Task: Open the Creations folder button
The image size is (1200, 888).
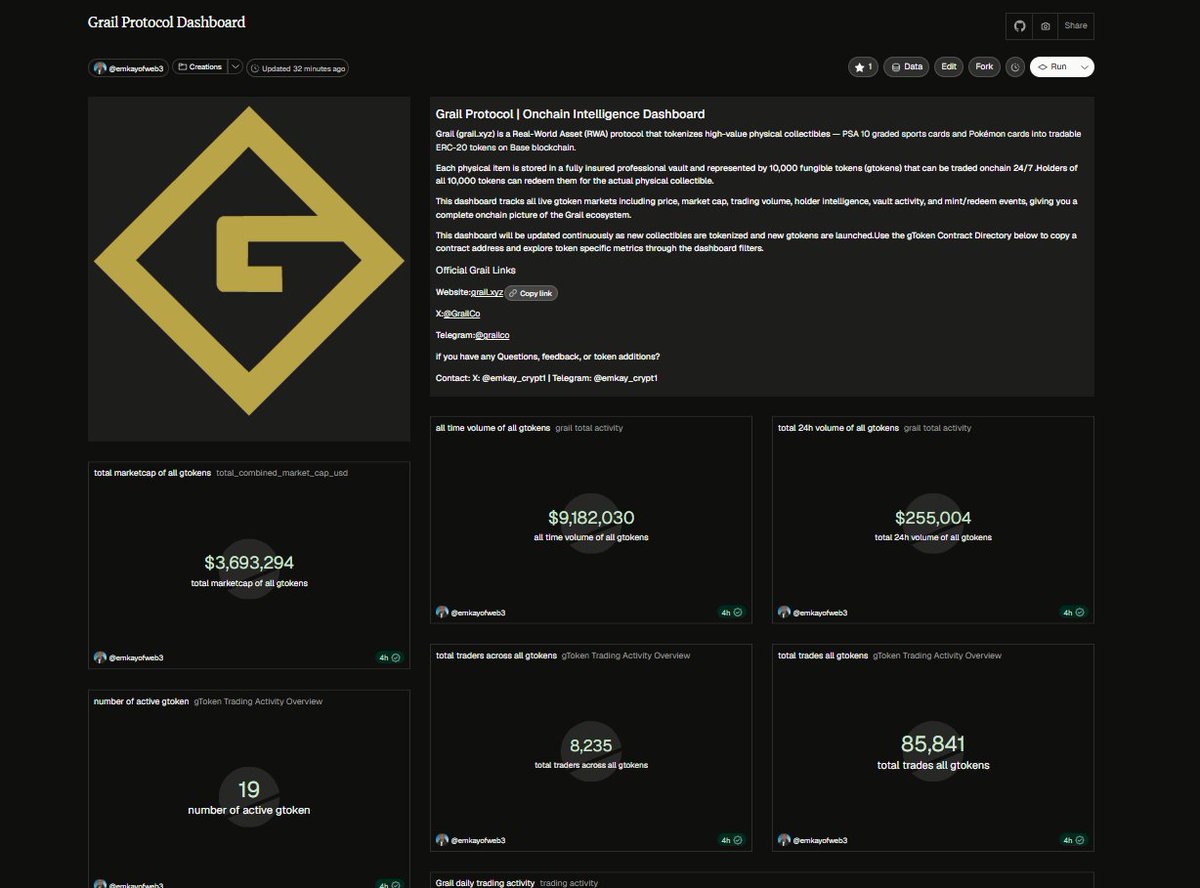Action: 200,67
